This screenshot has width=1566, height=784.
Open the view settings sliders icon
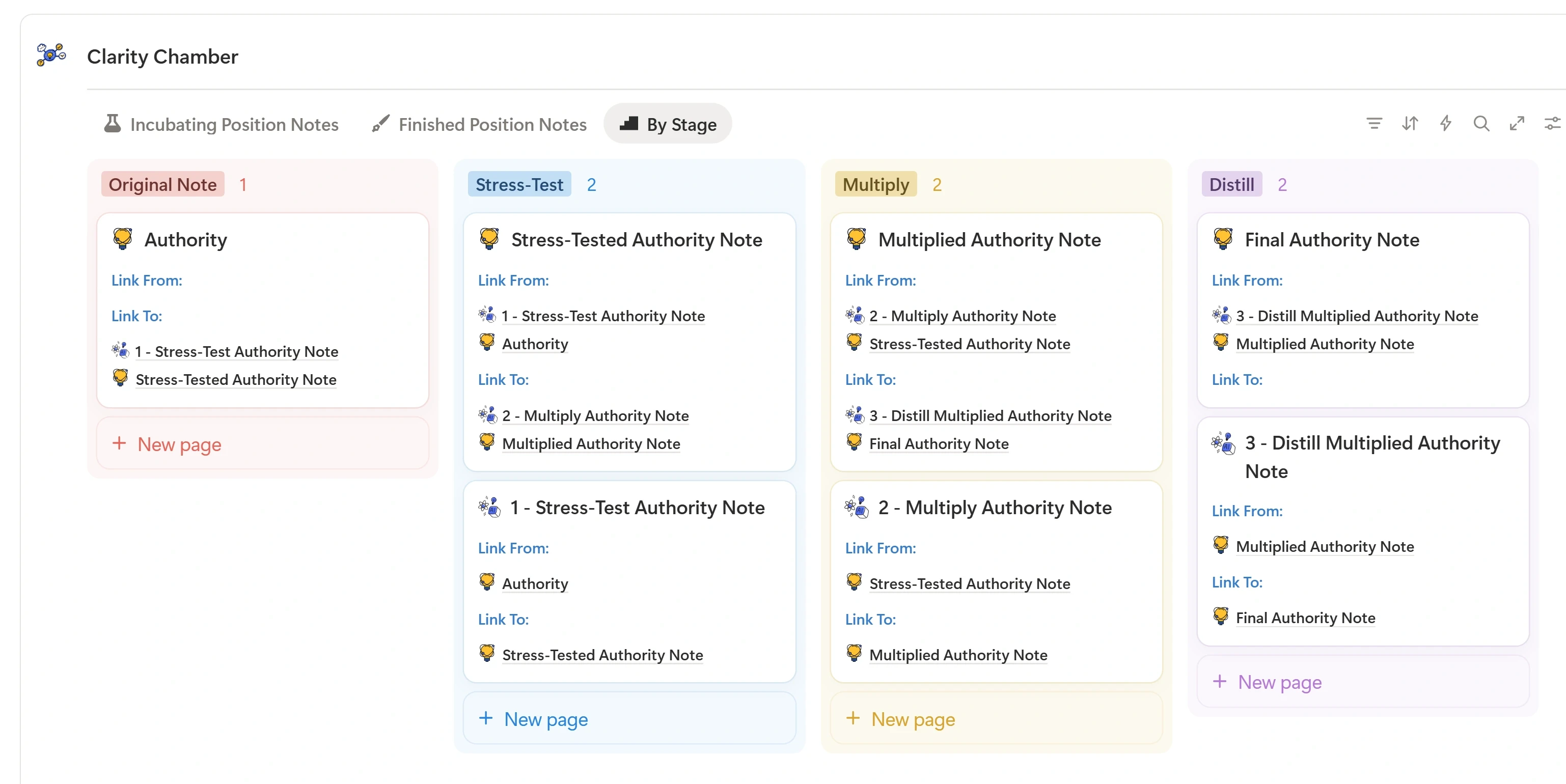tap(1553, 123)
